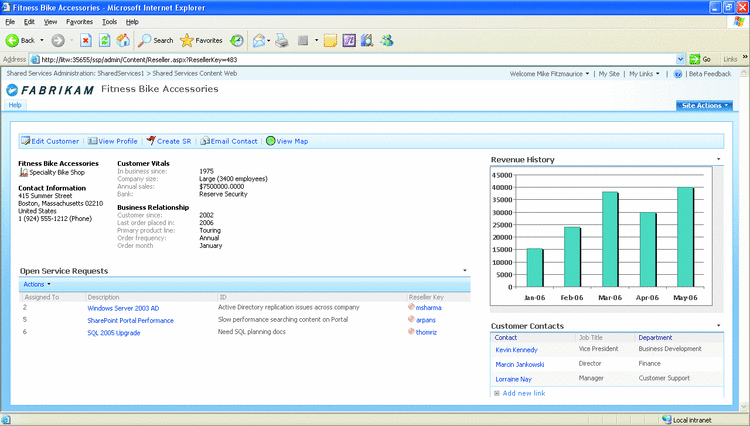This screenshot has height=426, width=750.
Task: Open the SQL 2005 Upgrade request
Action: pyautogui.click(x=113, y=333)
